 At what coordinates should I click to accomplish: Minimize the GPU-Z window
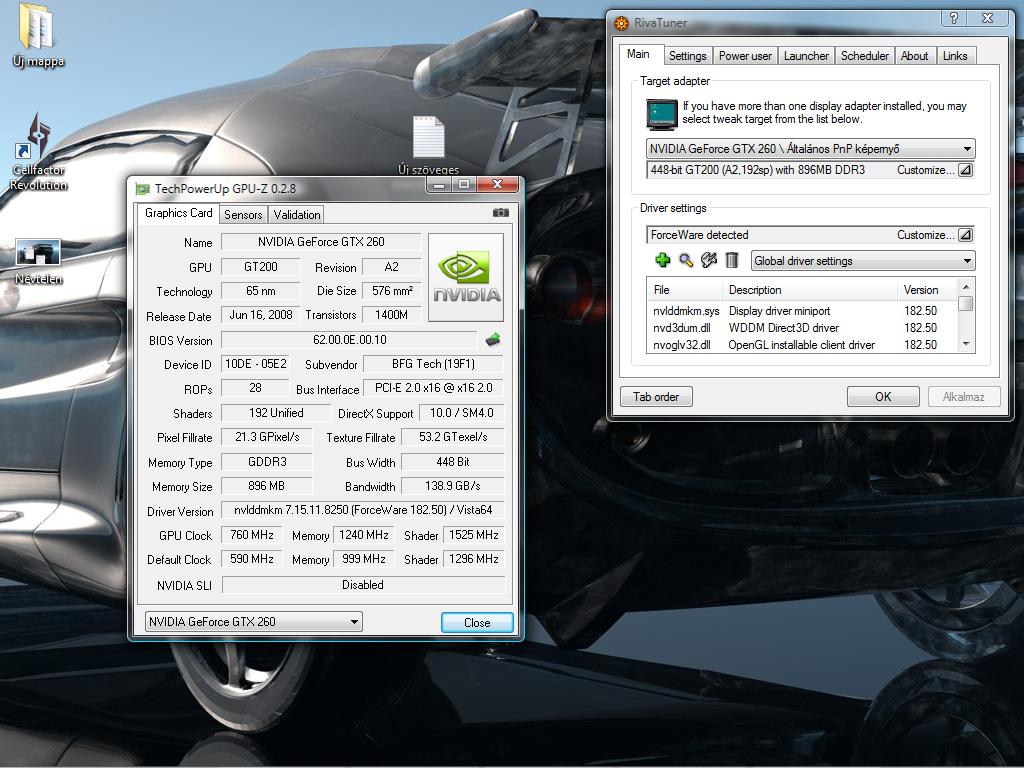[x=439, y=185]
